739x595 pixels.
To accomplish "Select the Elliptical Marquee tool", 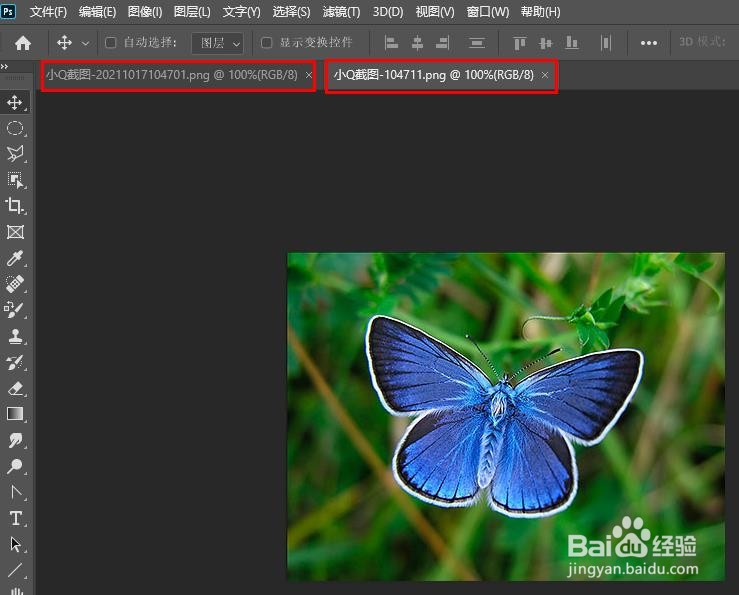I will coord(15,128).
